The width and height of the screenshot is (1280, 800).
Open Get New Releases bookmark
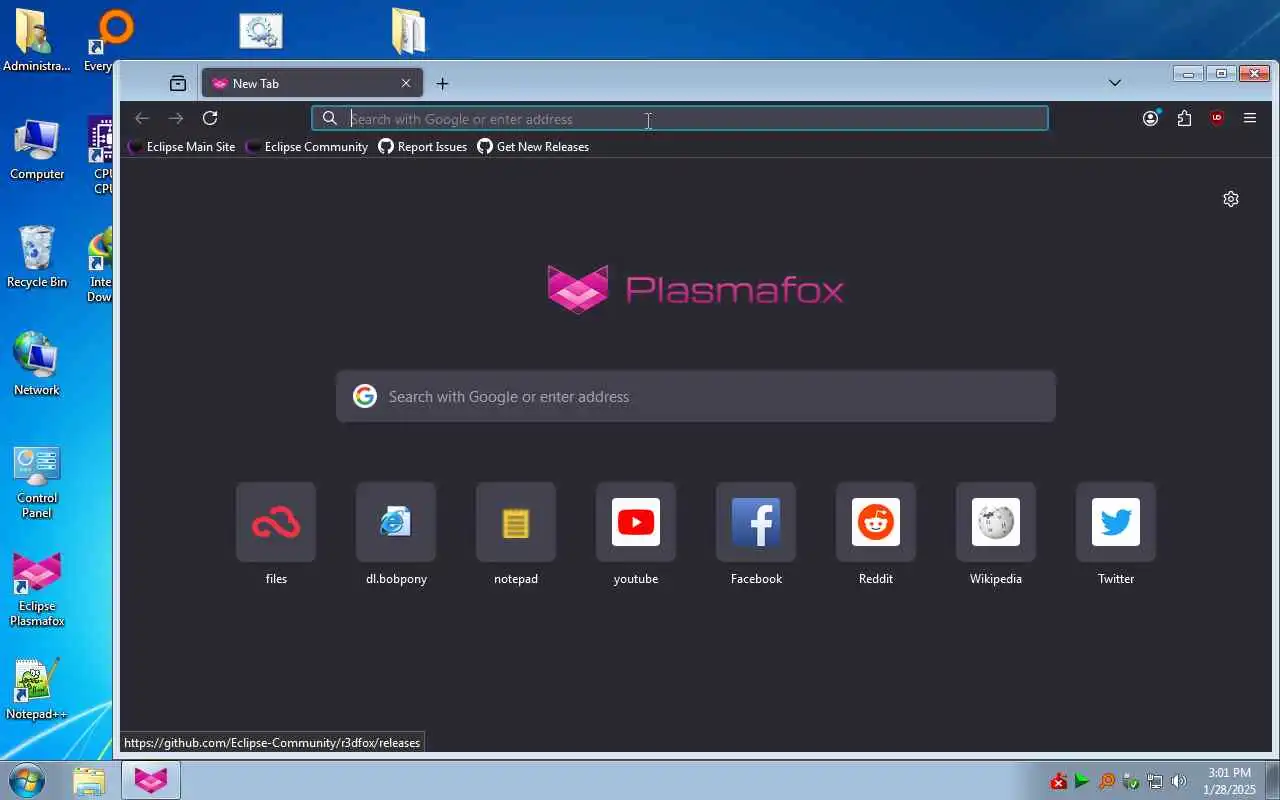pos(533,147)
